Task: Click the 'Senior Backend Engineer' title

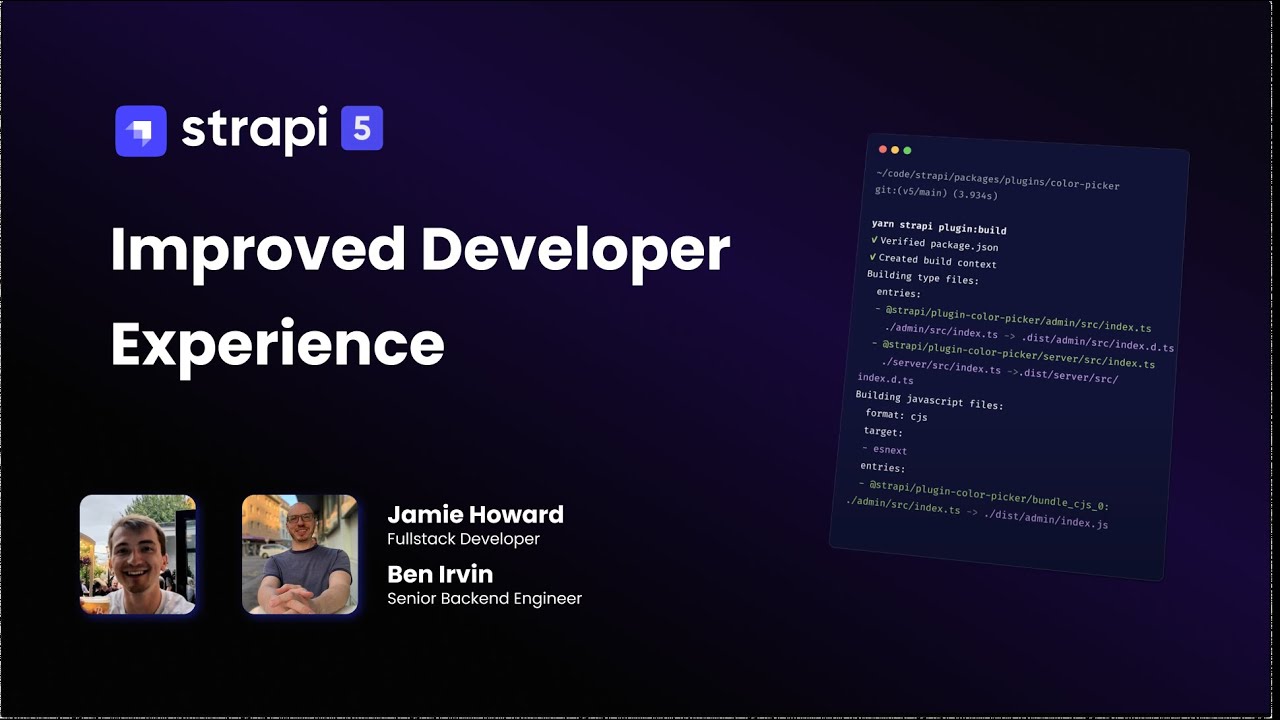Action: 485,599
